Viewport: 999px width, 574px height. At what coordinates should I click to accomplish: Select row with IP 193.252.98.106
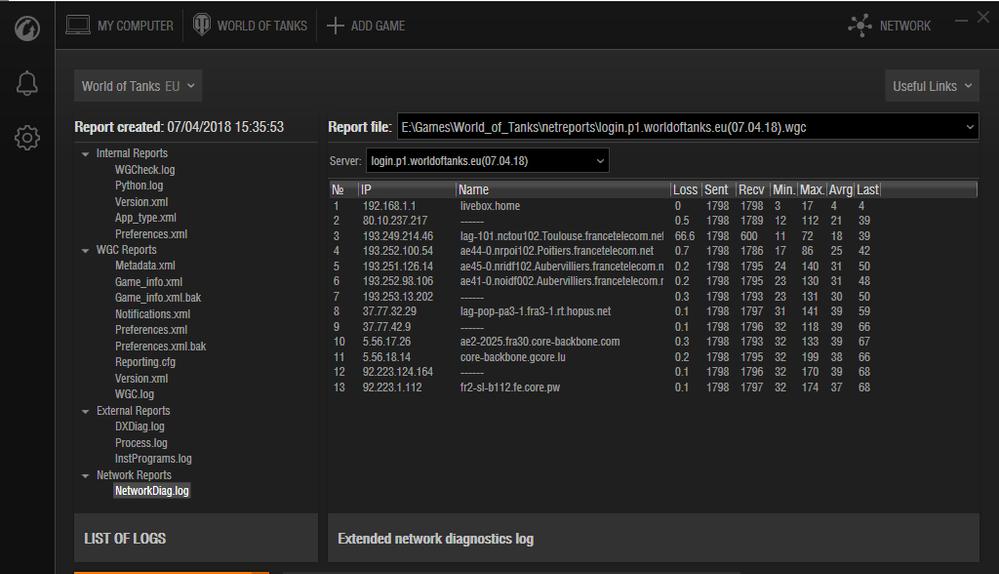(653, 281)
